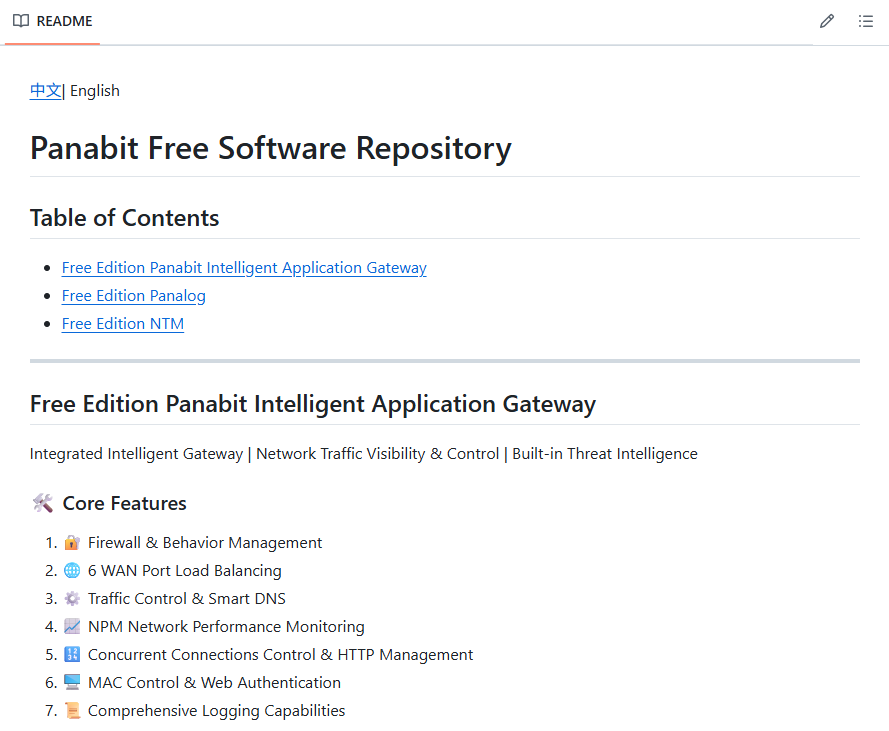Open the outline list icon
Image resolution: width=889 pixels, height=731 pixels.
pos(865,21)
